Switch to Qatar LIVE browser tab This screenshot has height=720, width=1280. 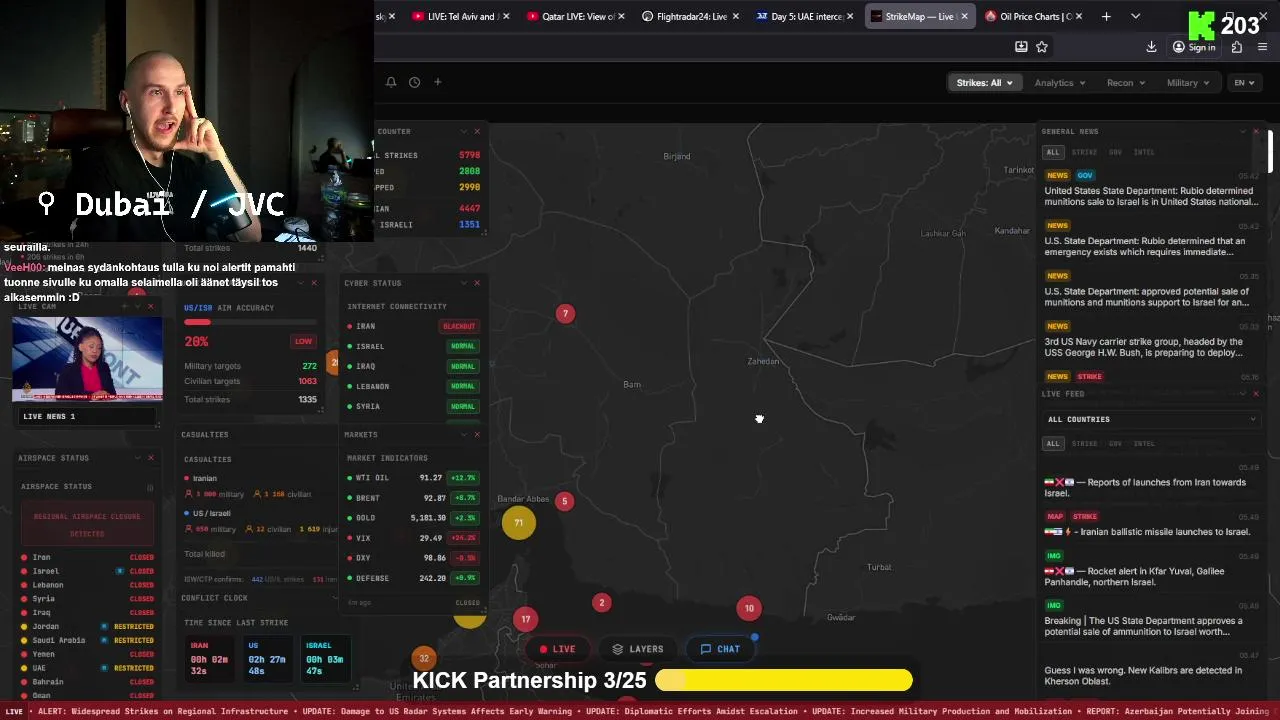(578, 16)
